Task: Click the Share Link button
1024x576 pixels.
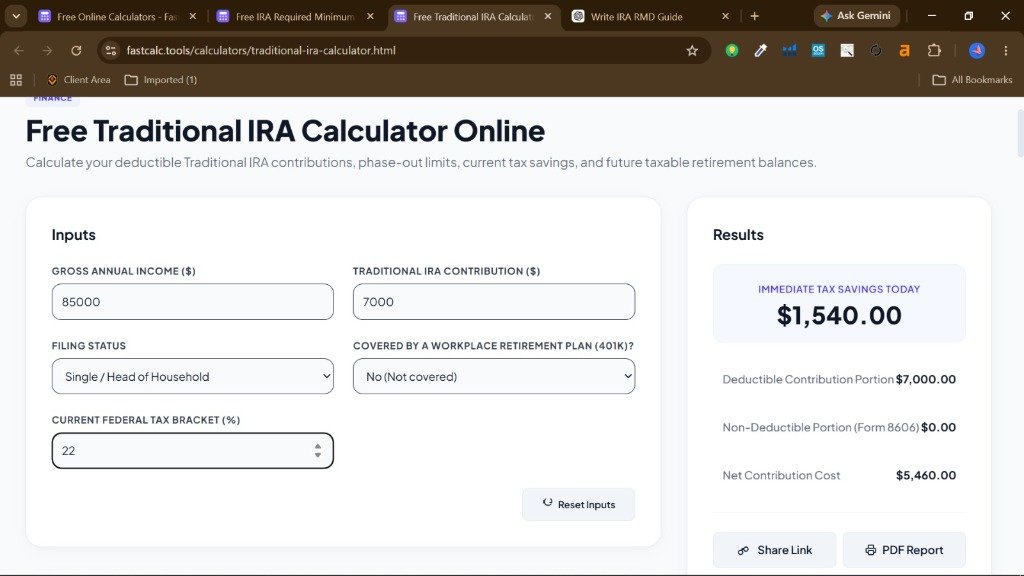Action: pos(775,550)
